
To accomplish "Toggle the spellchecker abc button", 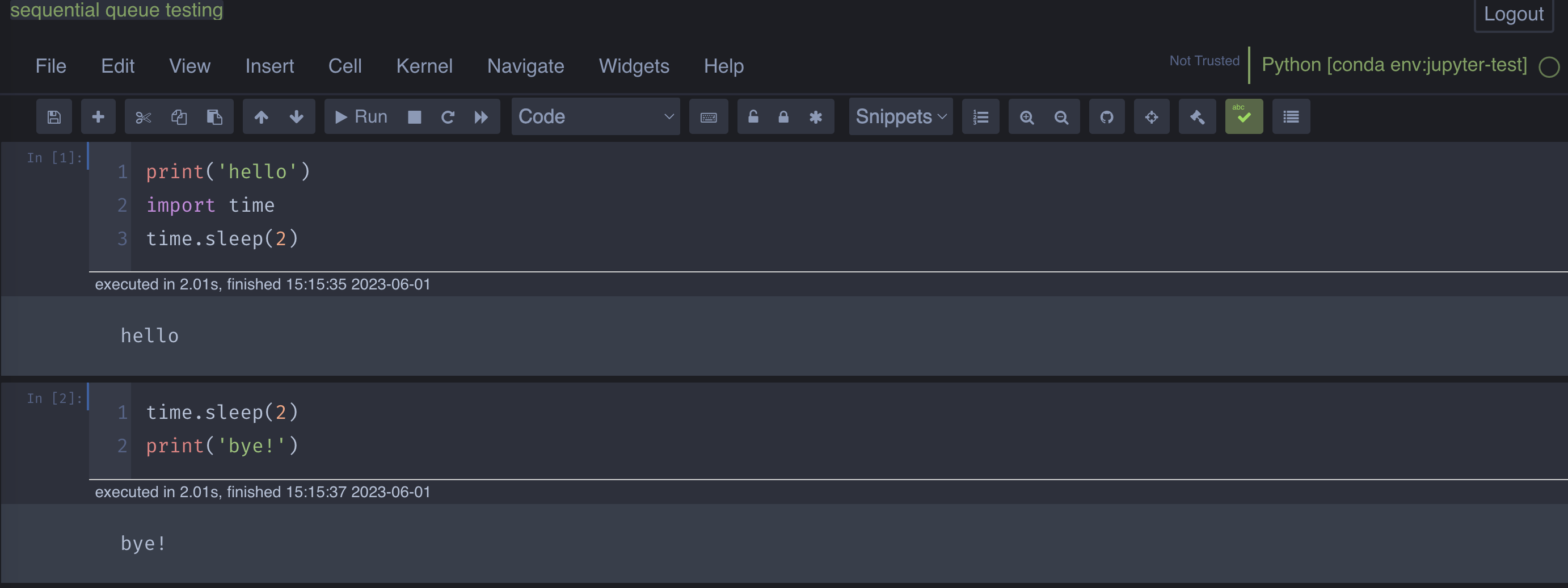I will point(1244,116).
